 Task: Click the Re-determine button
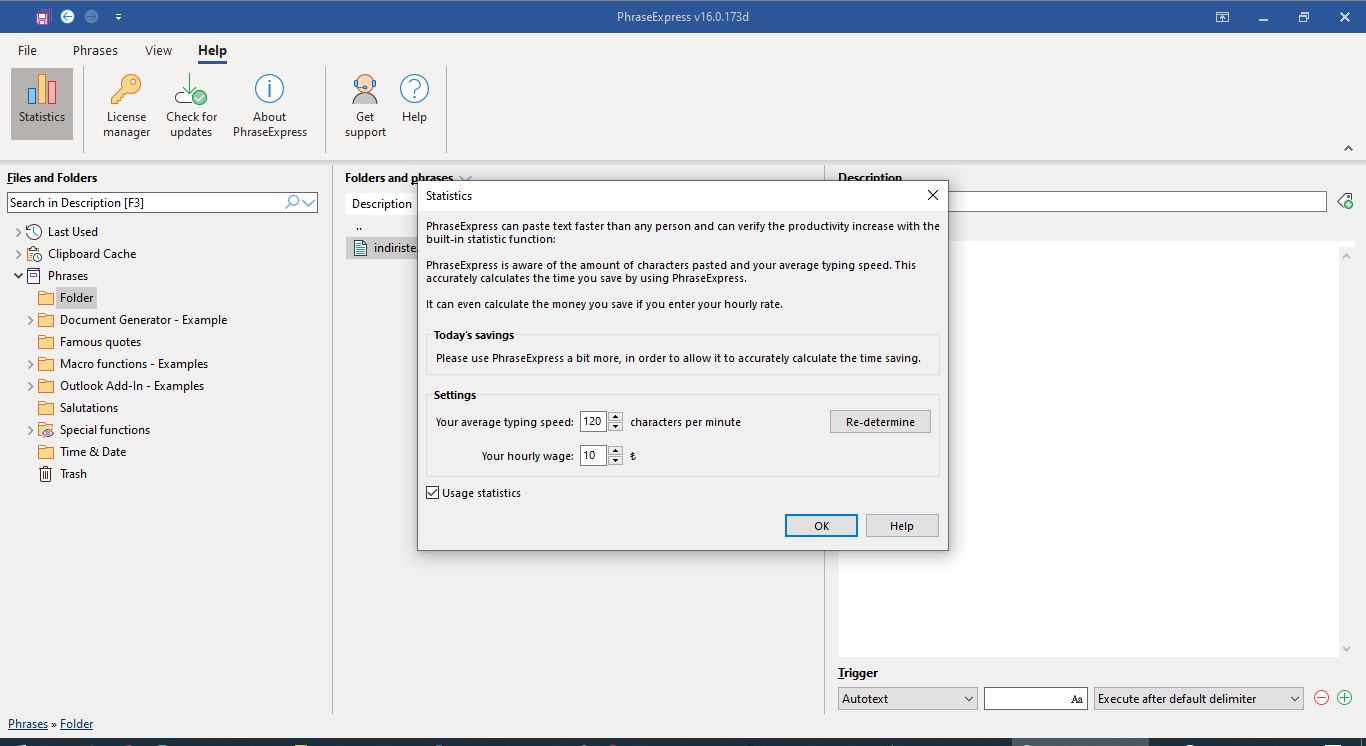pyautogui.click(x=880, y=422)
